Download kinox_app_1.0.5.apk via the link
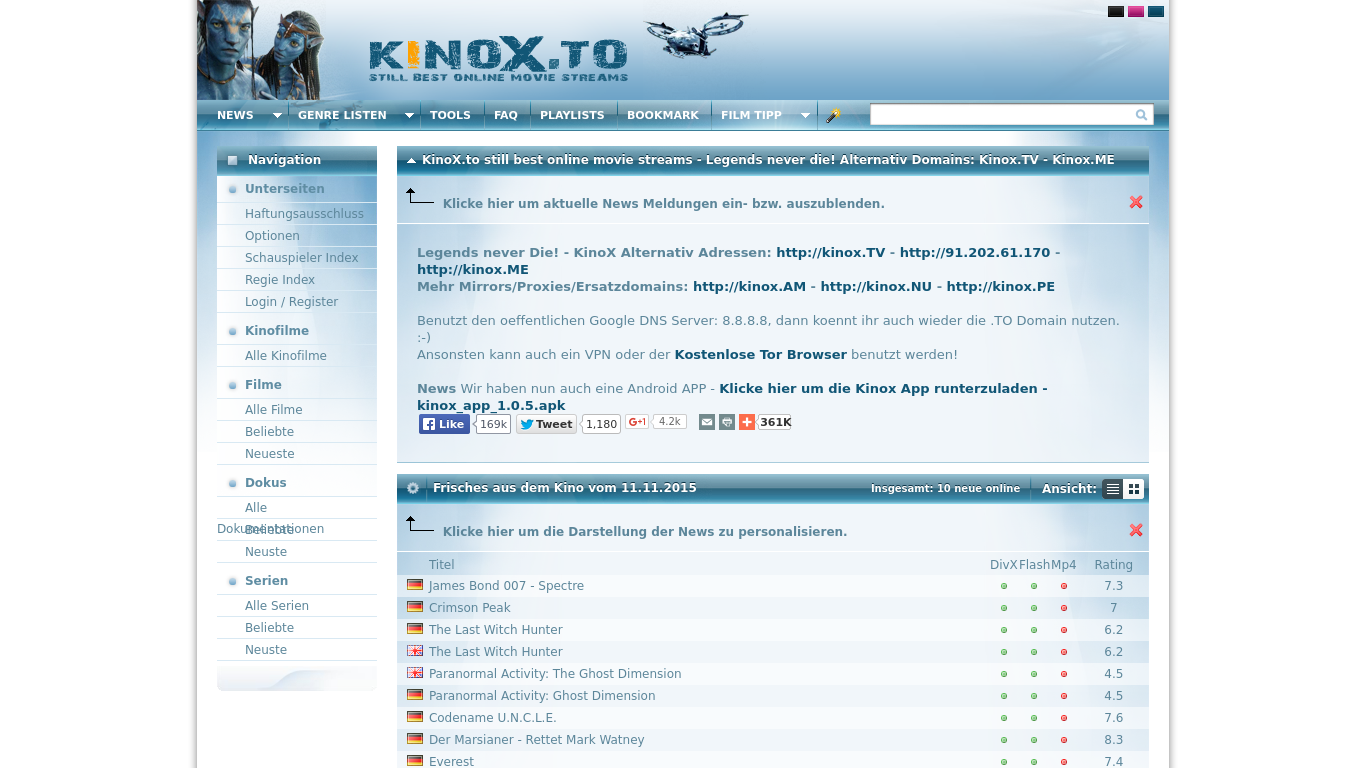This screenshot has width=1366, height=768. click(x=490, y=405)
